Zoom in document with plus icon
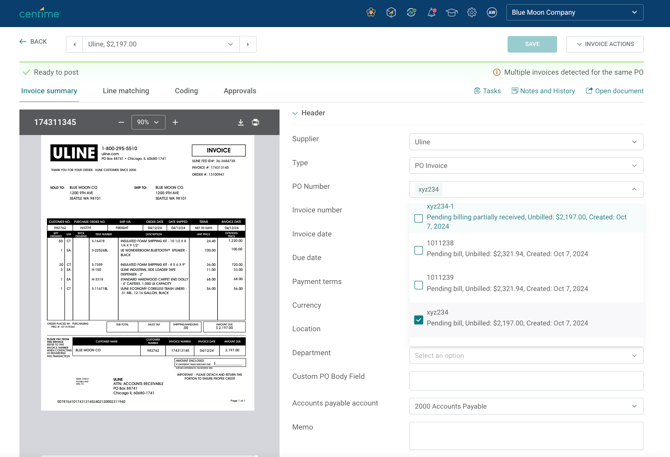The width and height of the screenshot is (670, 457). [175, 123]
